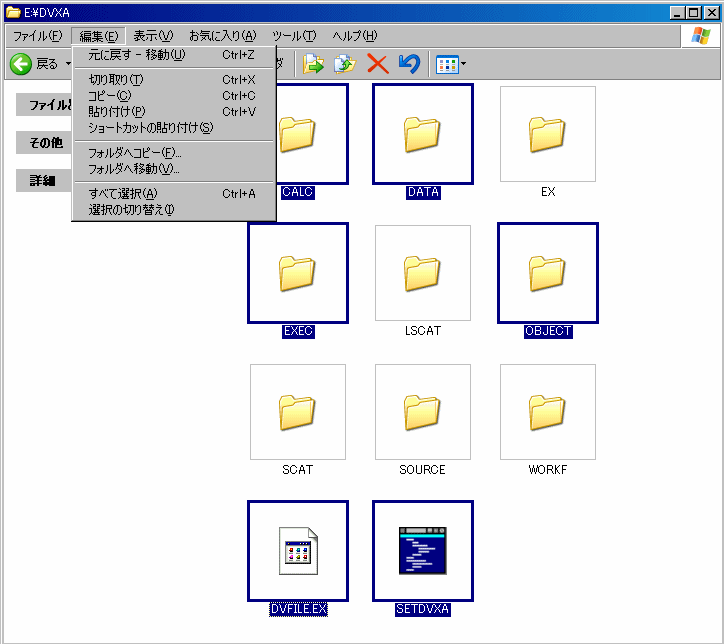Click the green Back arrow button
The image size is (724, 644).
21,64
